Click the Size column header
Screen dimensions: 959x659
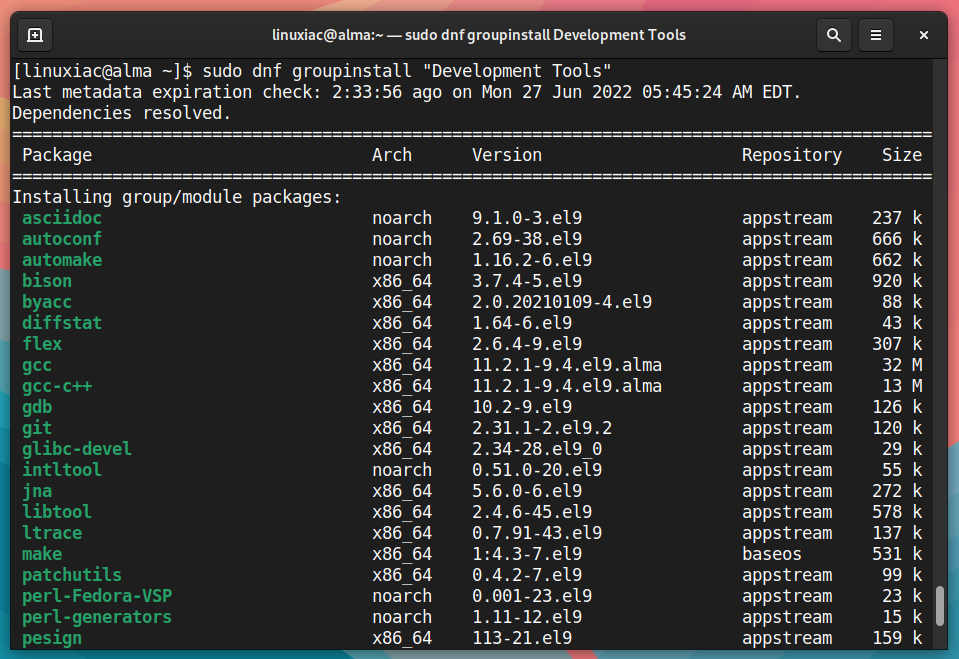902,155
